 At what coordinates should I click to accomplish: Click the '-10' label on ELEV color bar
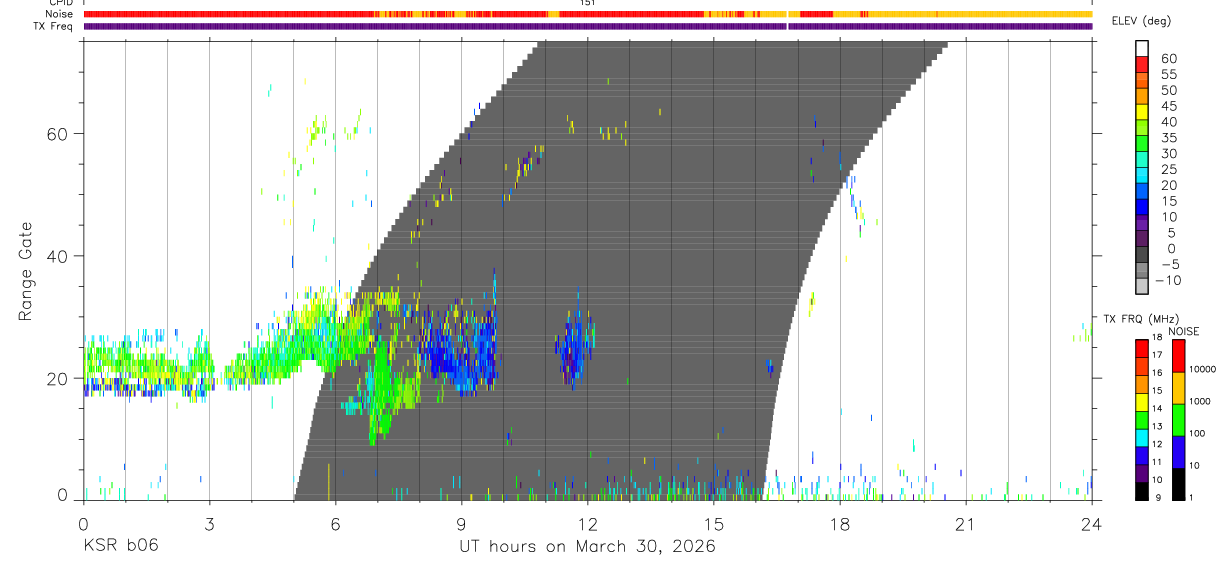[x=1168, y=280]
